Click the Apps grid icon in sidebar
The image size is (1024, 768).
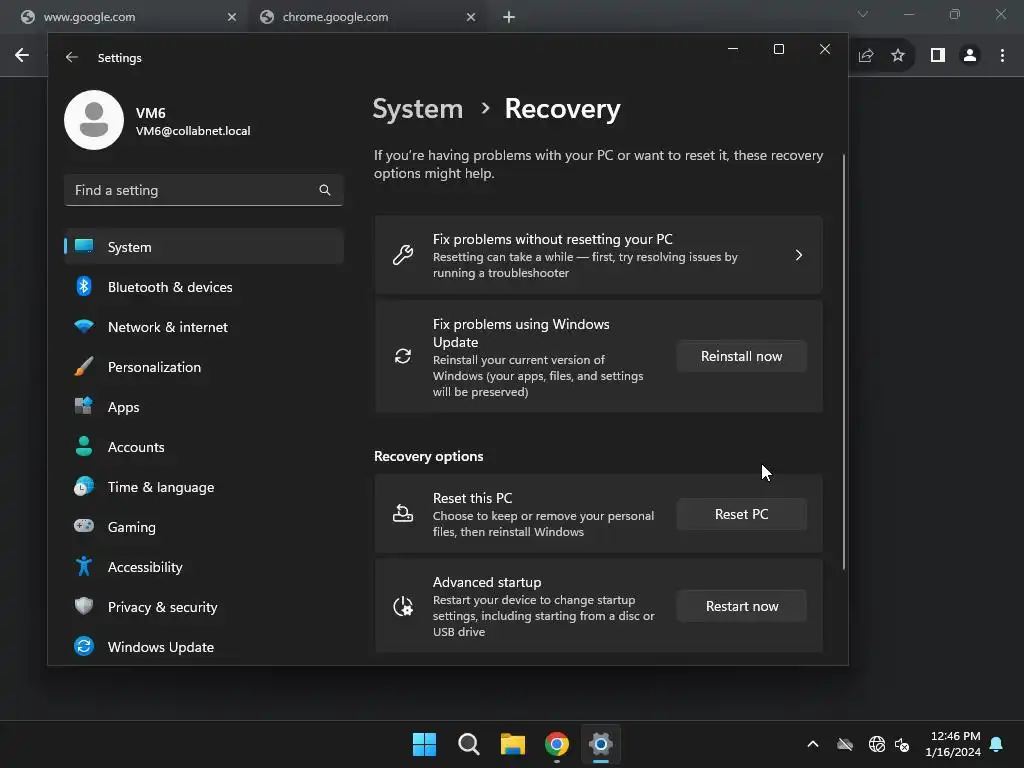pos(84,406)
